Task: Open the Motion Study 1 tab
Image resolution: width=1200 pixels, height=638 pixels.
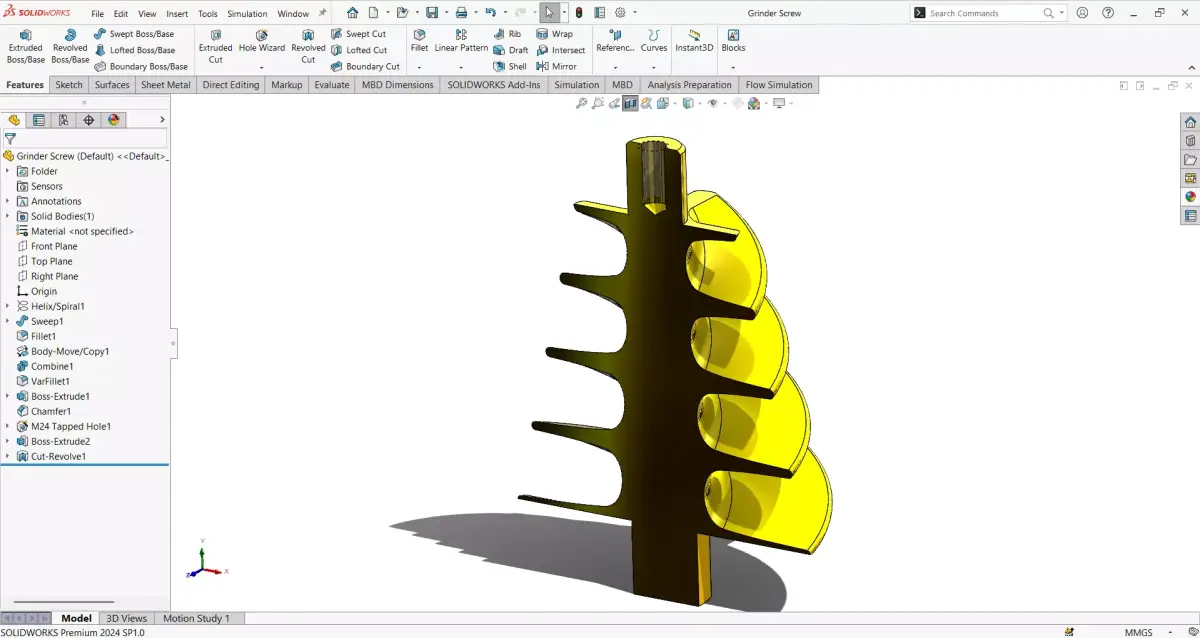Action: [196, 618]
